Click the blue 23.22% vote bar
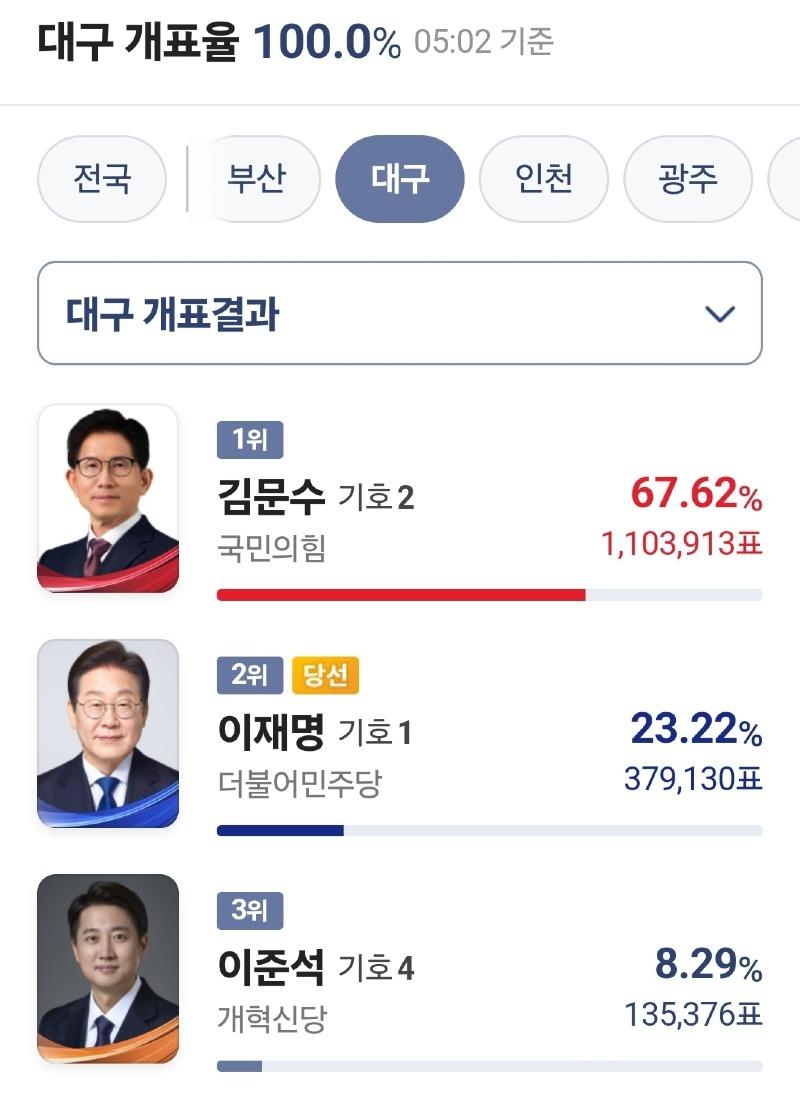This screenshot has height=1094, width=800. (x=280, y=830)
